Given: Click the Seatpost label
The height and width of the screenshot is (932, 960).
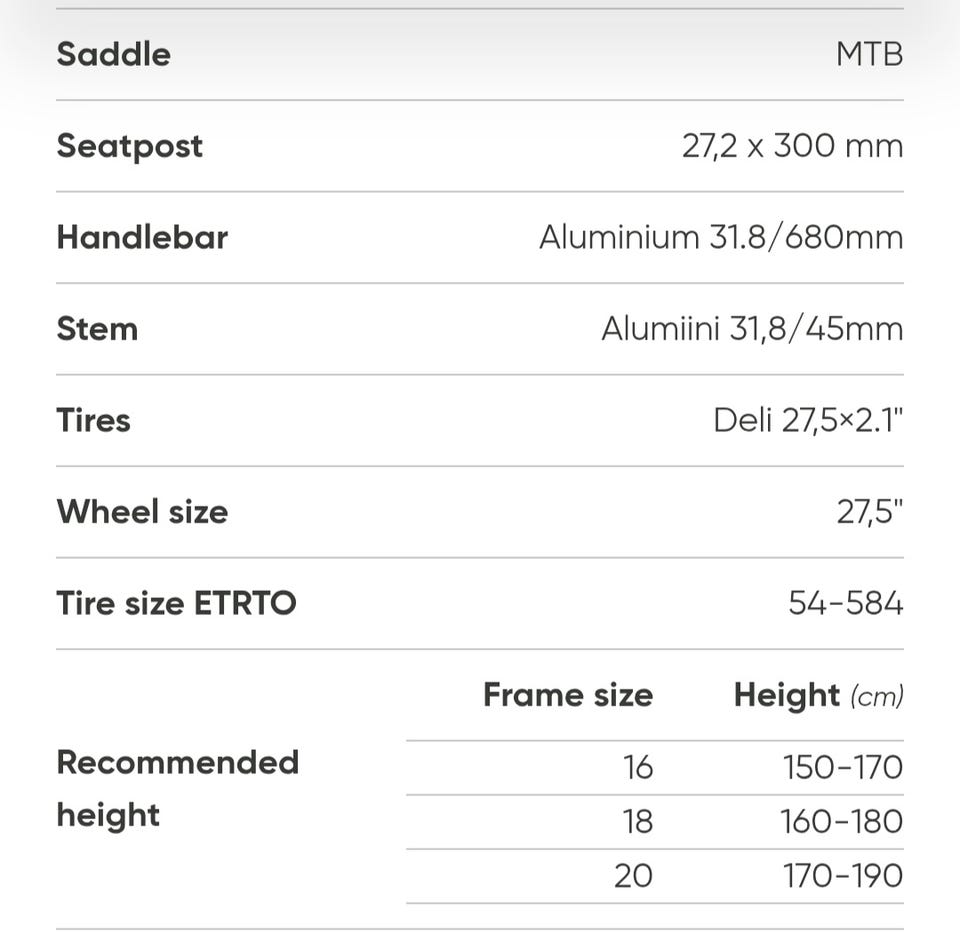Looking at the screenshot, I should 129,146.
